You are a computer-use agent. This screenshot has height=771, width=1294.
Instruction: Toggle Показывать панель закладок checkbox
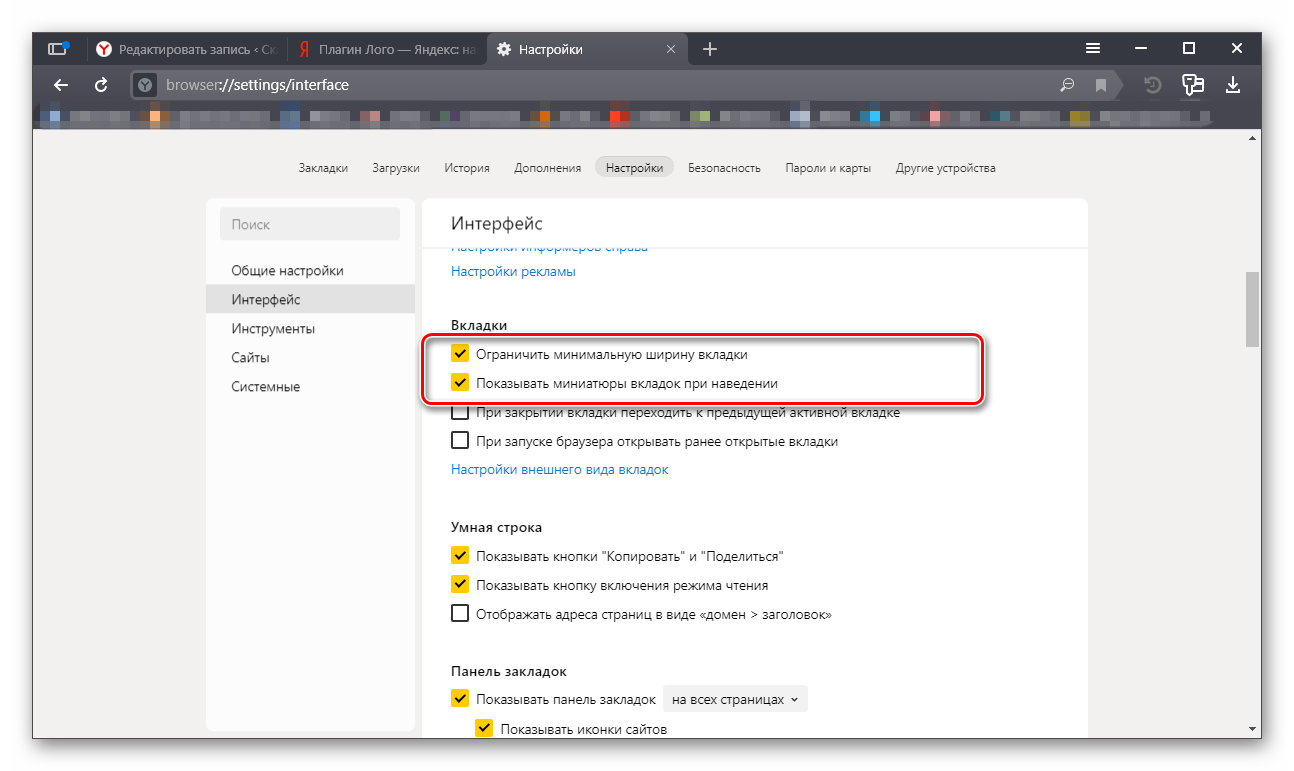point(460,699)
